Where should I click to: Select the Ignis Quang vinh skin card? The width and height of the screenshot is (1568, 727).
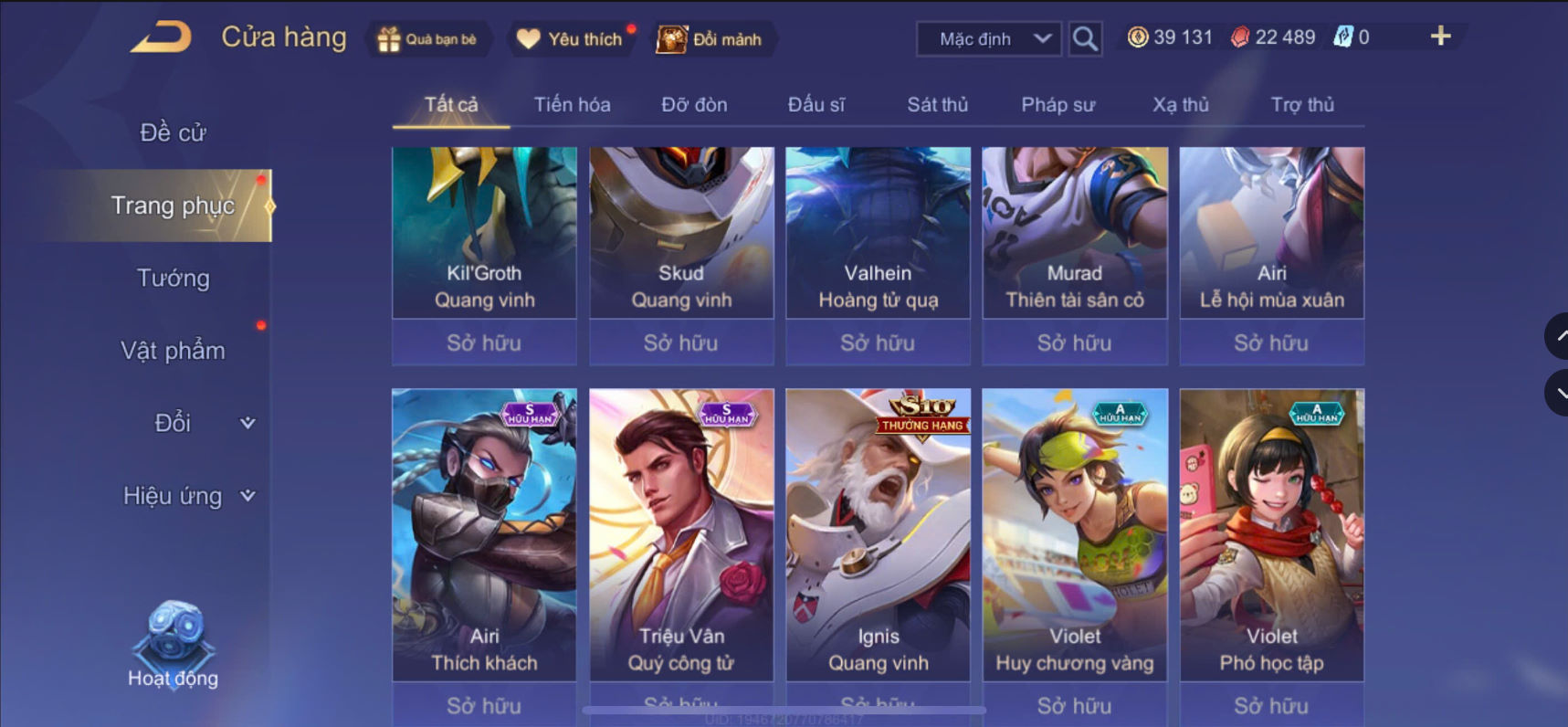point(878,534)
